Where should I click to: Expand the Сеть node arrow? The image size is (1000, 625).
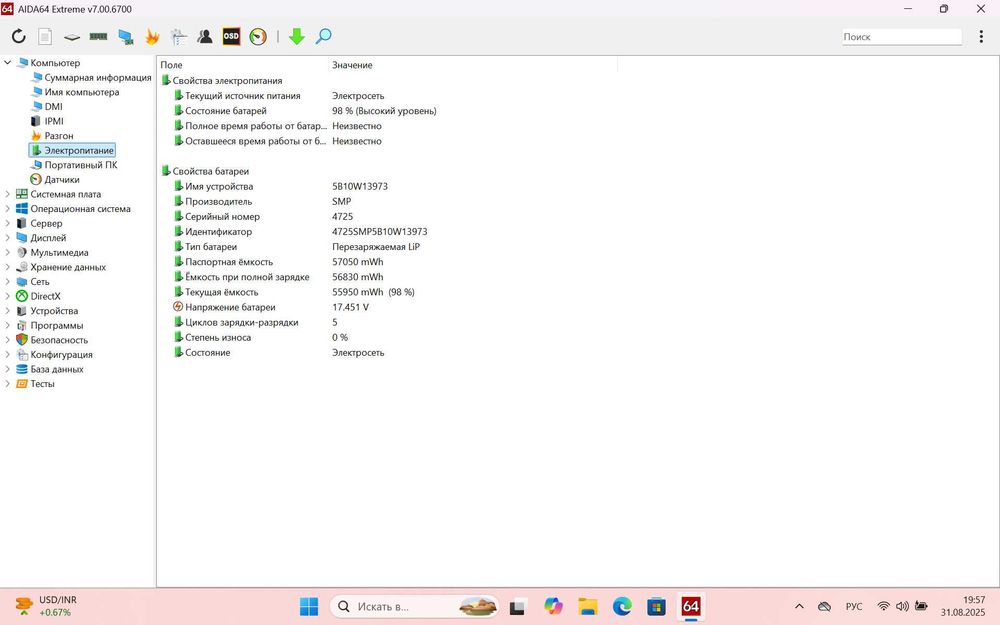8,281
